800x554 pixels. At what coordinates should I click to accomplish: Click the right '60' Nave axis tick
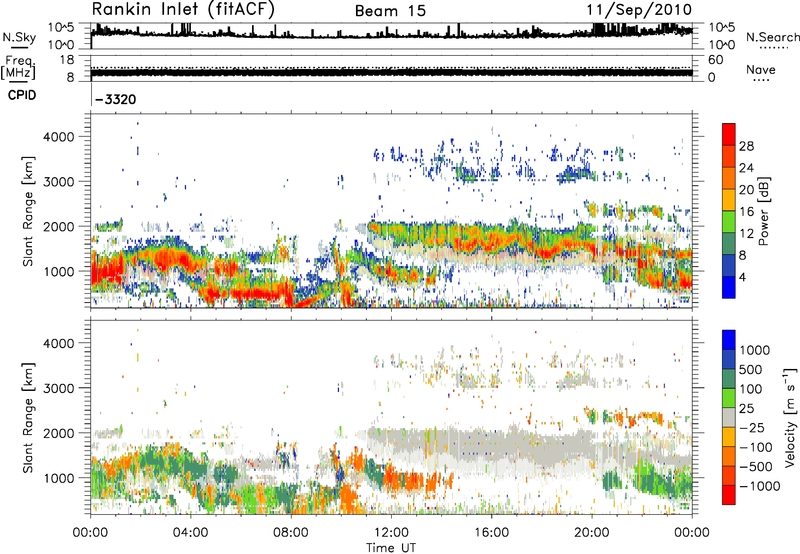coord(715,60)
